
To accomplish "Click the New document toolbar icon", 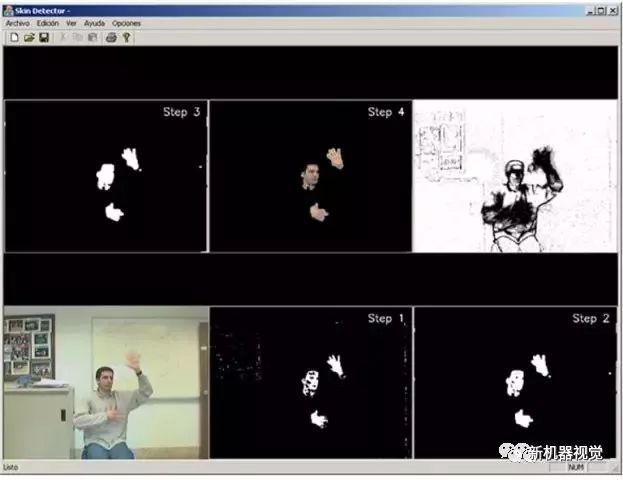I will [15, 38].
